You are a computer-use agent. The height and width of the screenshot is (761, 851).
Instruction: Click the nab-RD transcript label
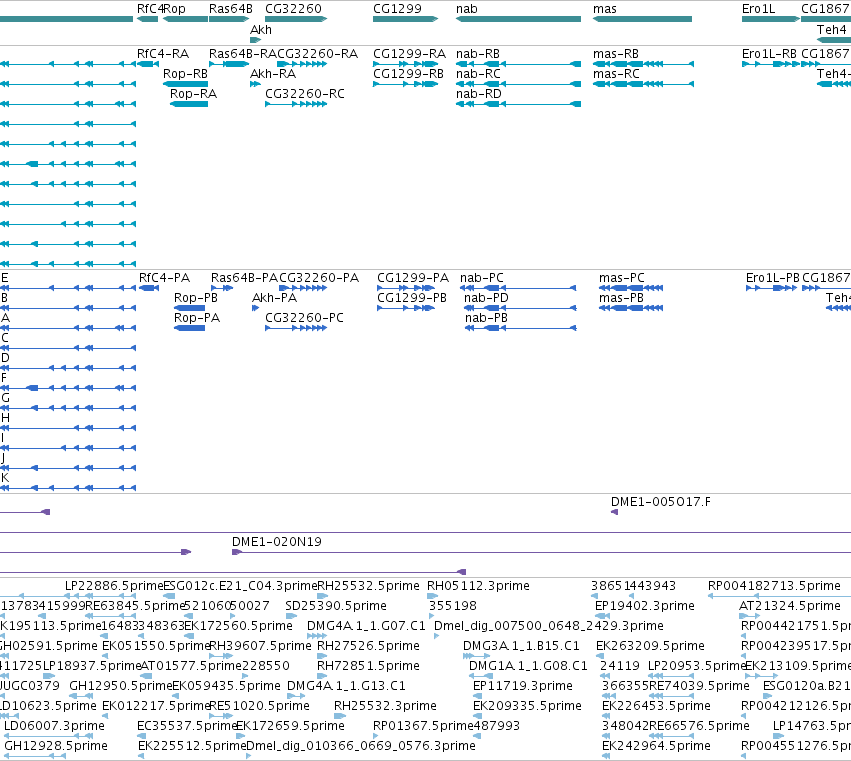(x=479, y=93)
